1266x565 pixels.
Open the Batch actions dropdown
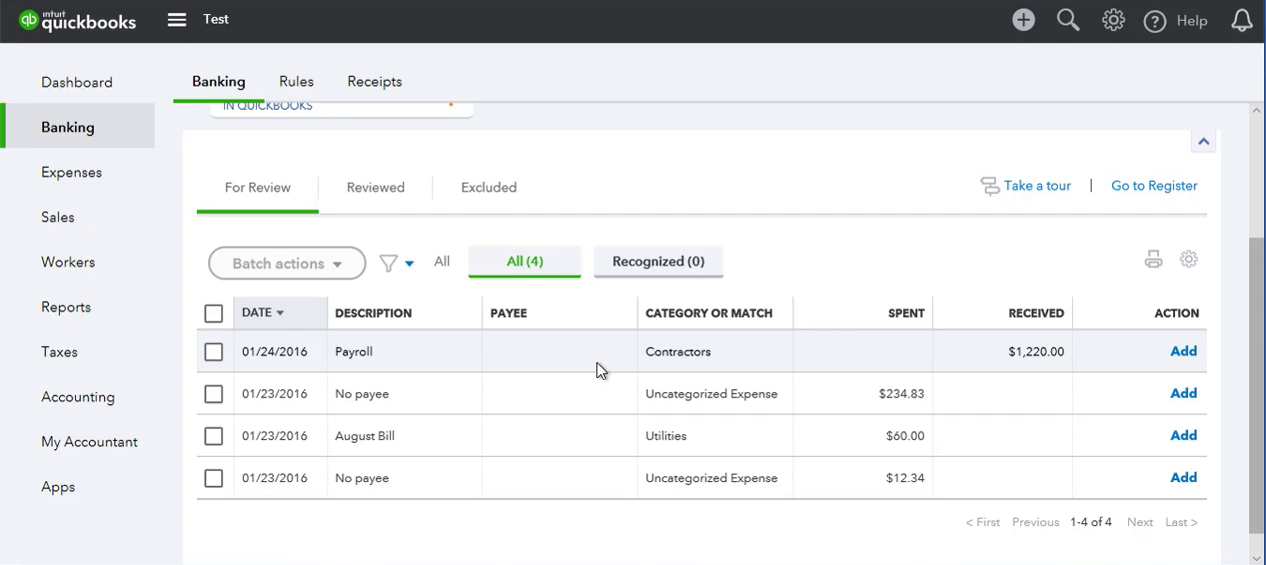[287, 263]
